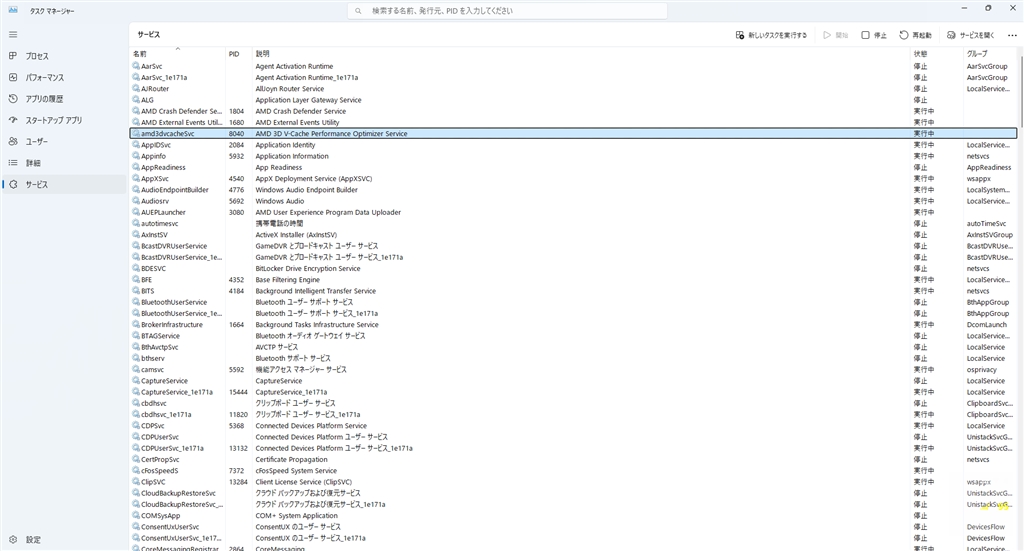The height and width of the screenshot is (551, 1024).
Task: Open the ユーザー page
Action: coord(63,142)
